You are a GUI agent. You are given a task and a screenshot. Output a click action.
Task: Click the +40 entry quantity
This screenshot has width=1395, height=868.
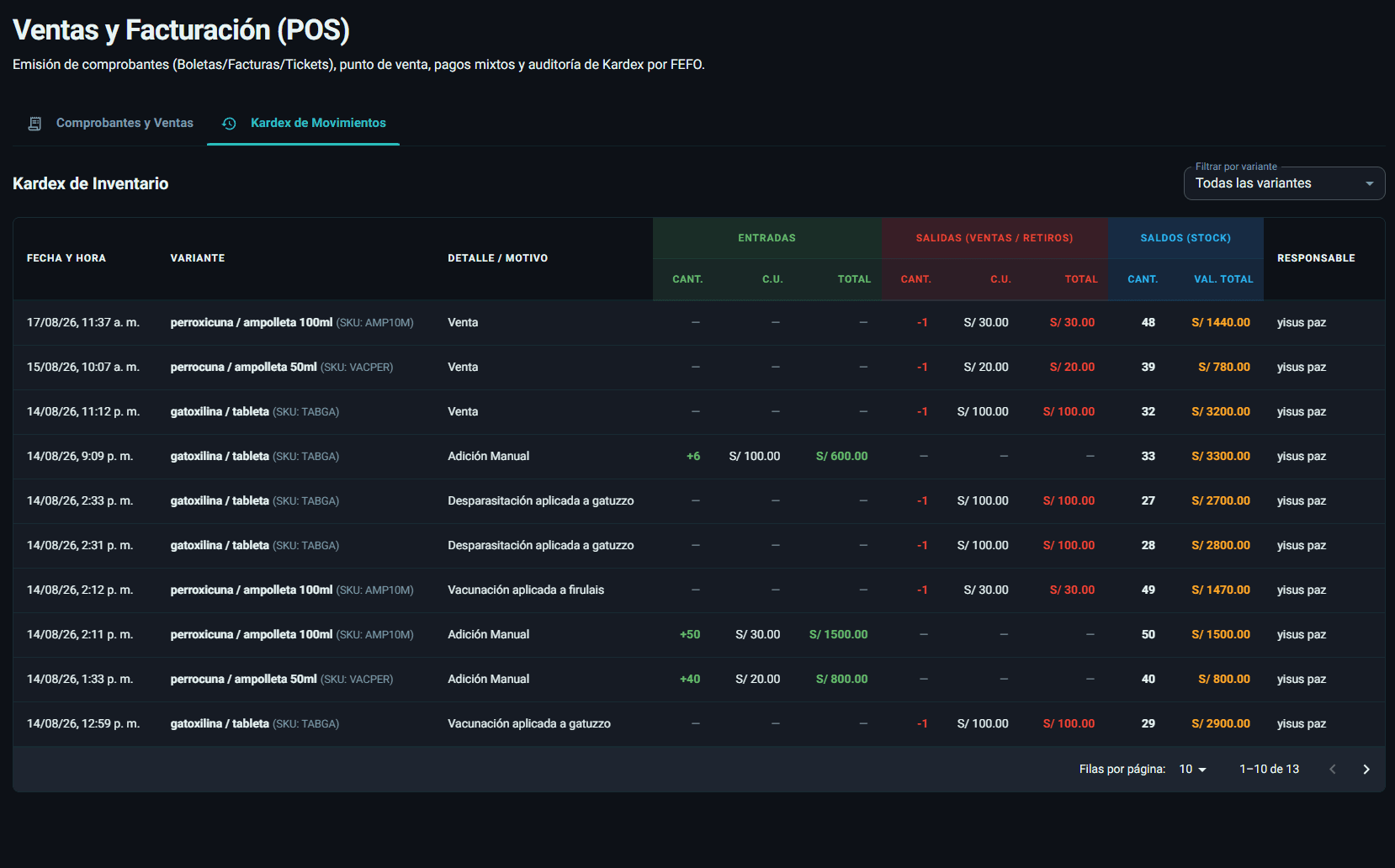pyautogui.click(x=690, y=679)
